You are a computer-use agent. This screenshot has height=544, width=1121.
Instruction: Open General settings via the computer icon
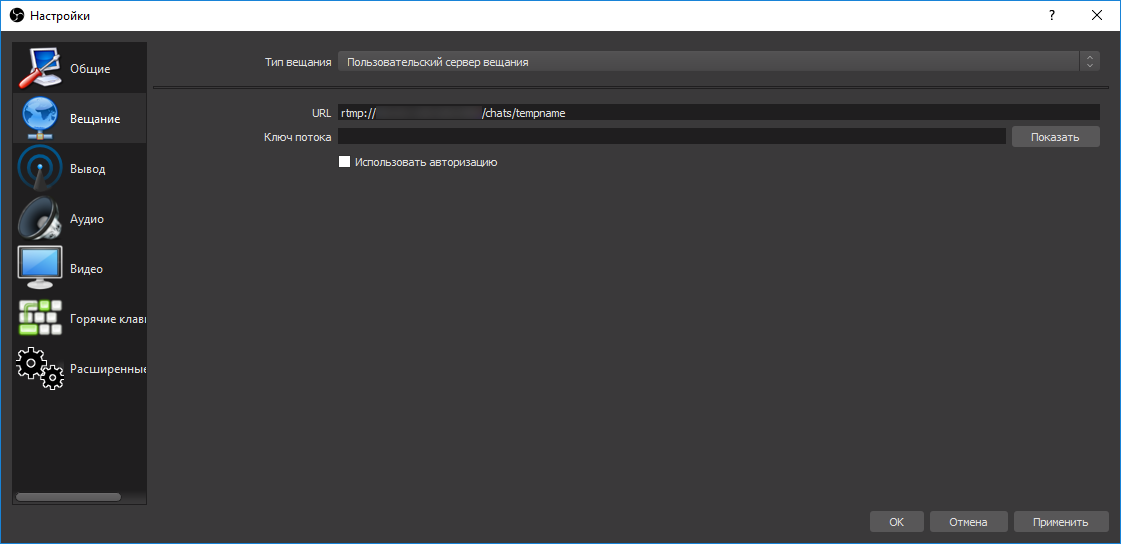pos(40,67)
